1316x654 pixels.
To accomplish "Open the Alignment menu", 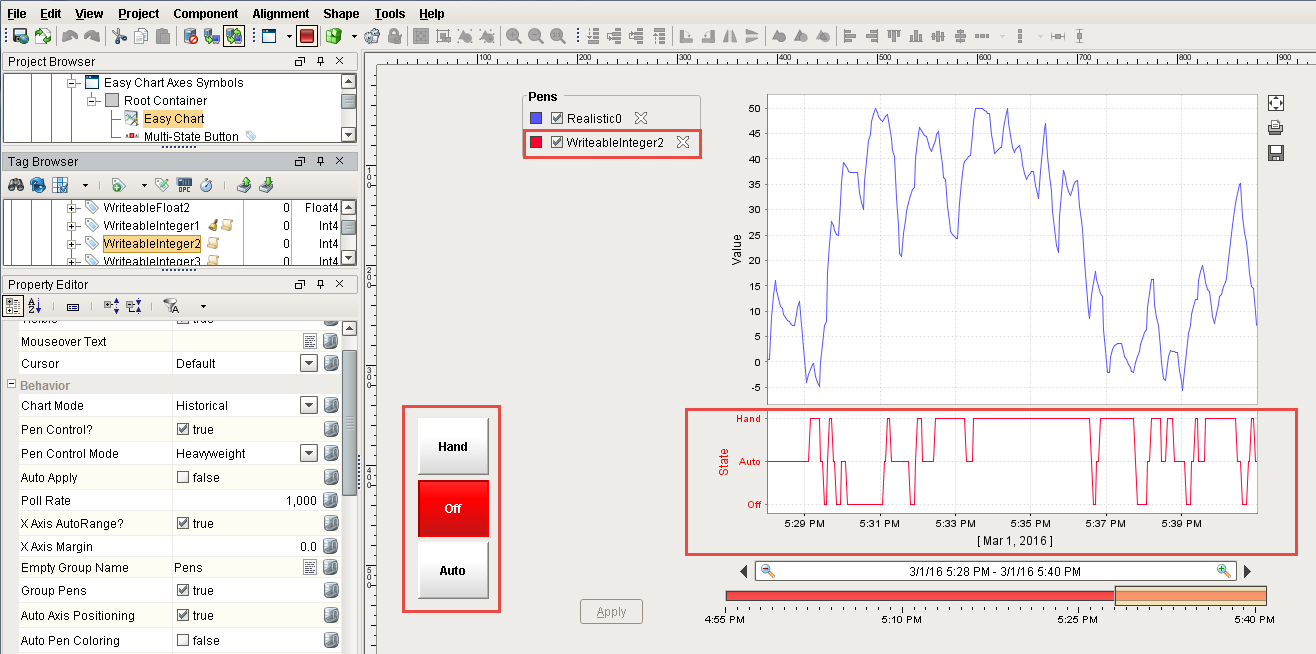I will point(281,14).
